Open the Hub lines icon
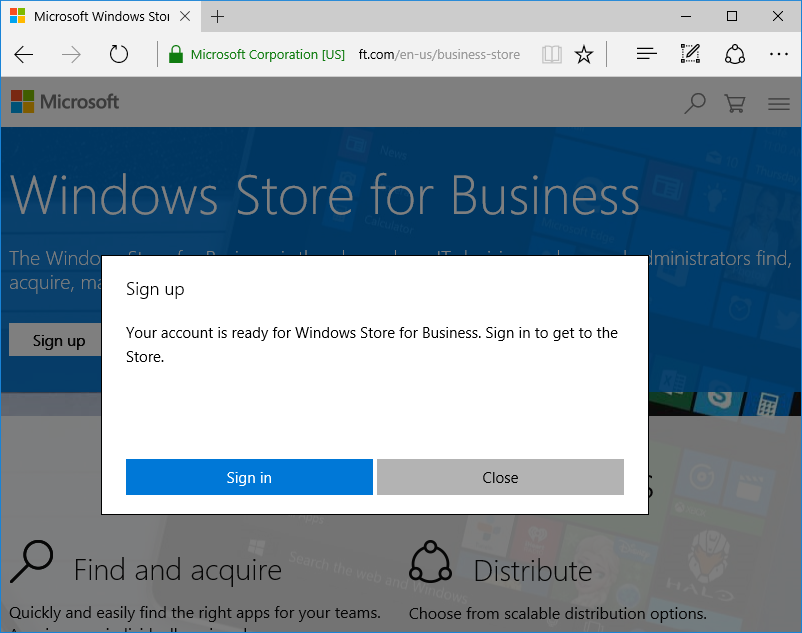Viewport: 802px width, 633px height. point(647,55)
